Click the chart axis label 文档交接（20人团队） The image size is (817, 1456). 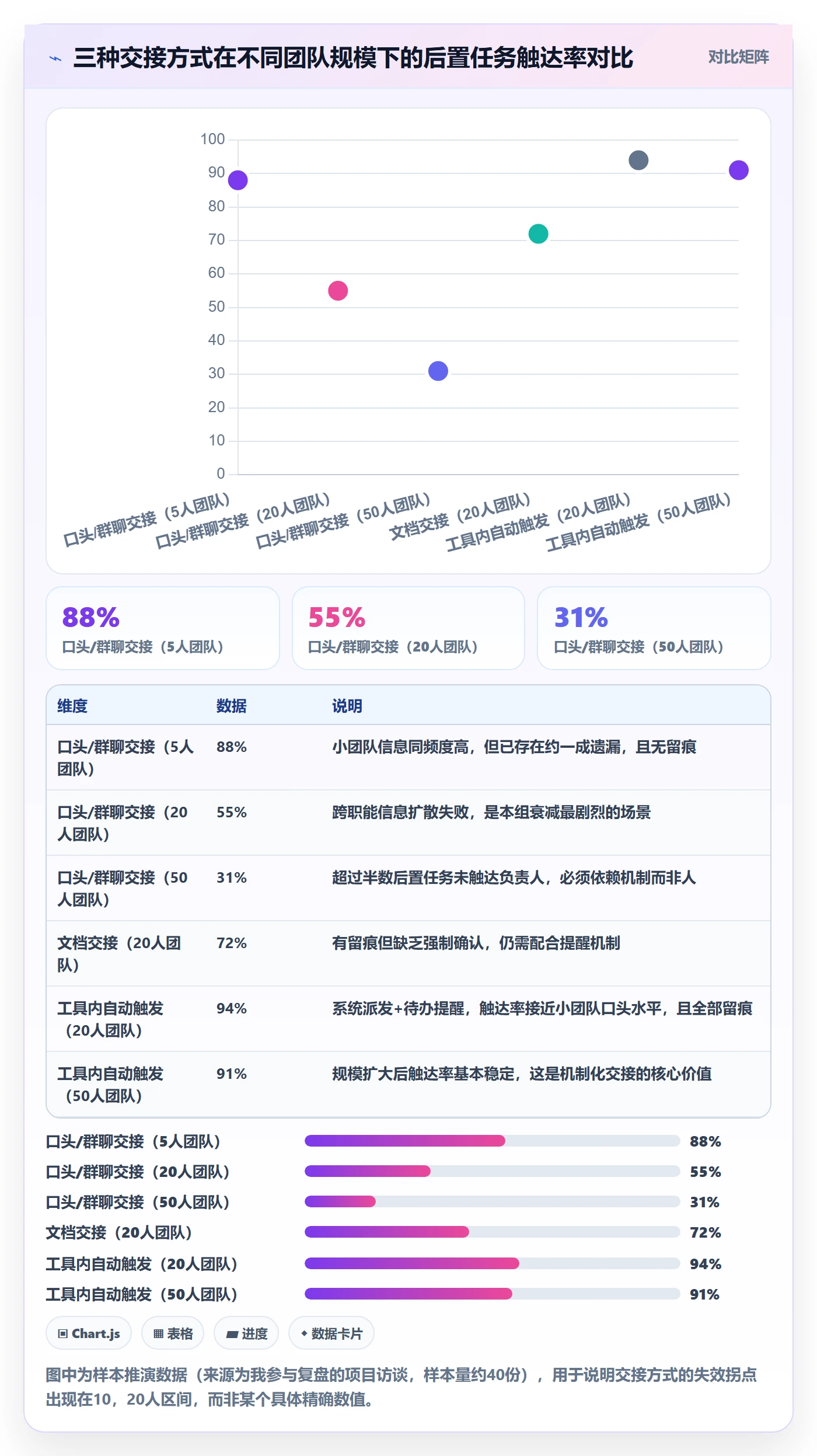[460, 516]
